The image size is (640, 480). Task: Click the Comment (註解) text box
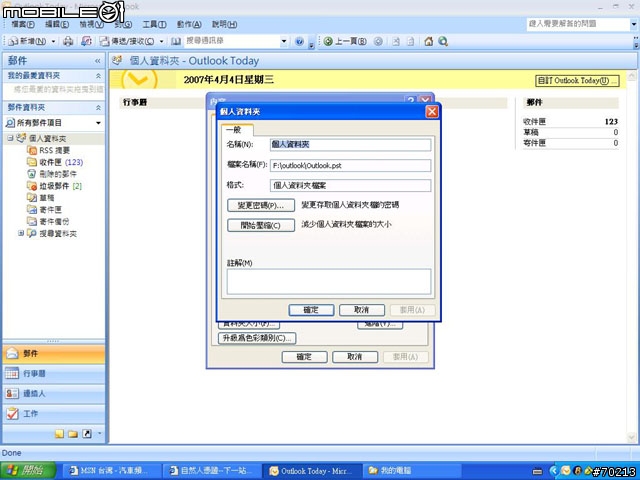[x=329, y=281]
